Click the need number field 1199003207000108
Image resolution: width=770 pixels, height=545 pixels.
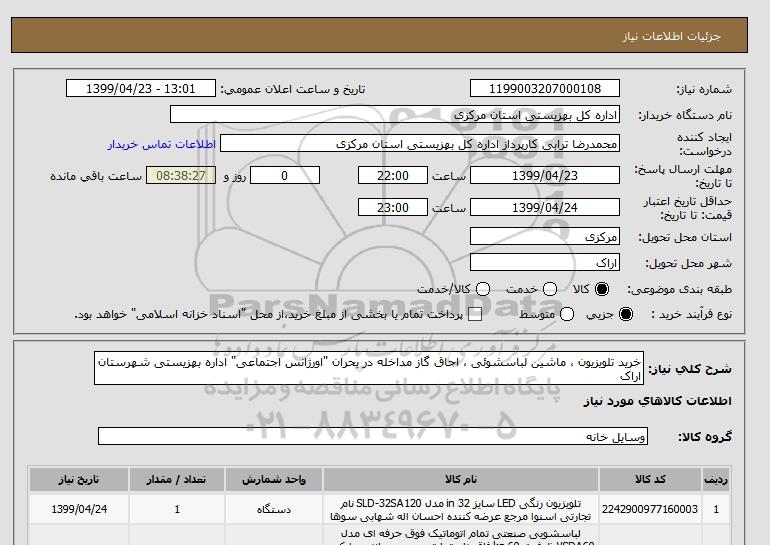tap(545, 88)
